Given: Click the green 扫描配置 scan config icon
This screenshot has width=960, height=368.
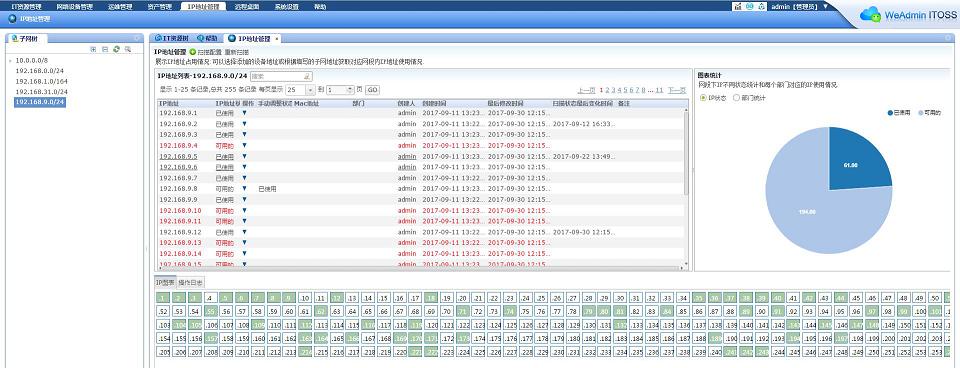Looking at the screenshot, I should [x=192, y=53].
